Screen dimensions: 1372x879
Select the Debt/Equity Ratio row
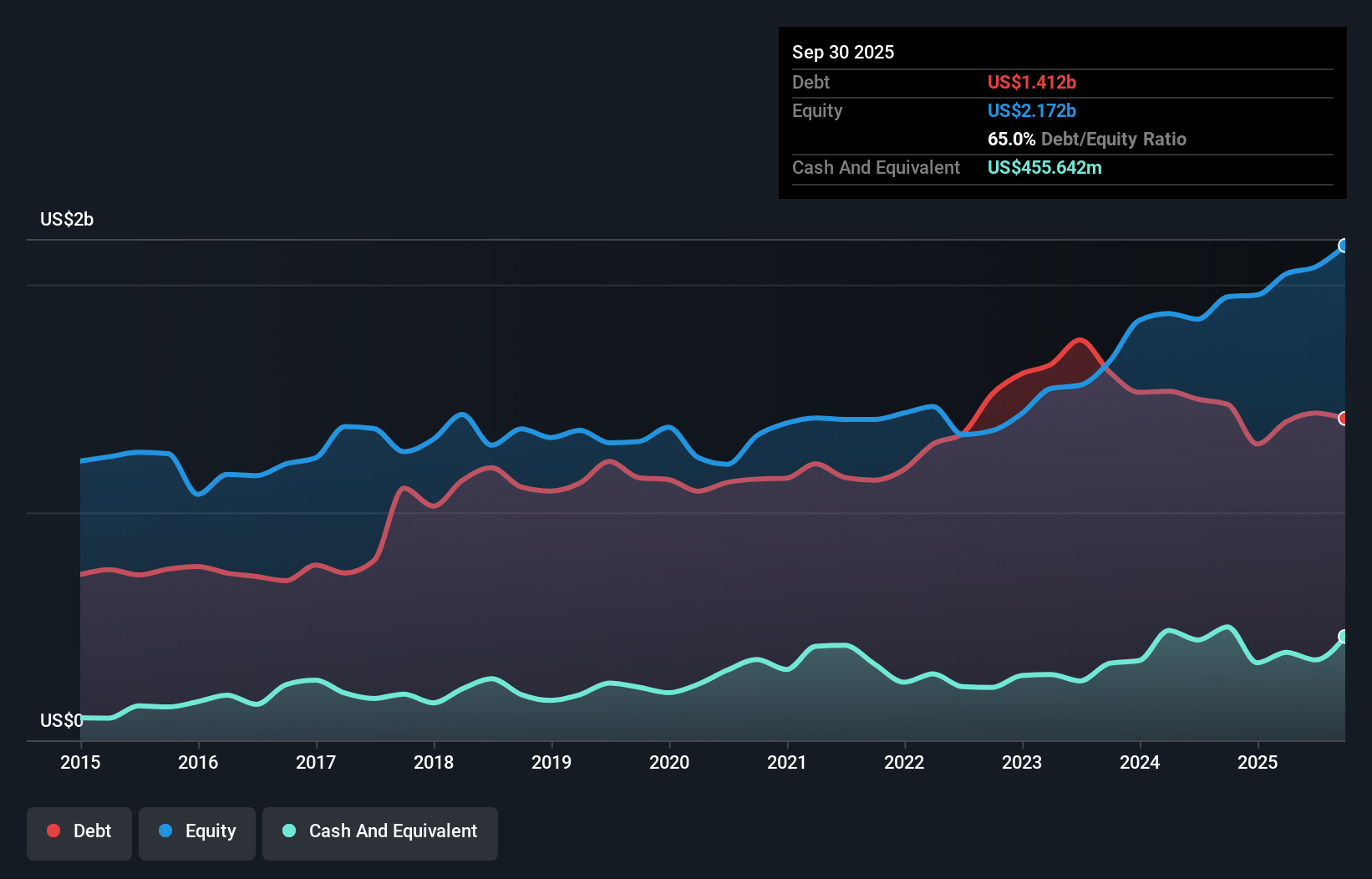pyautogui.click(x=1086, y=139)
